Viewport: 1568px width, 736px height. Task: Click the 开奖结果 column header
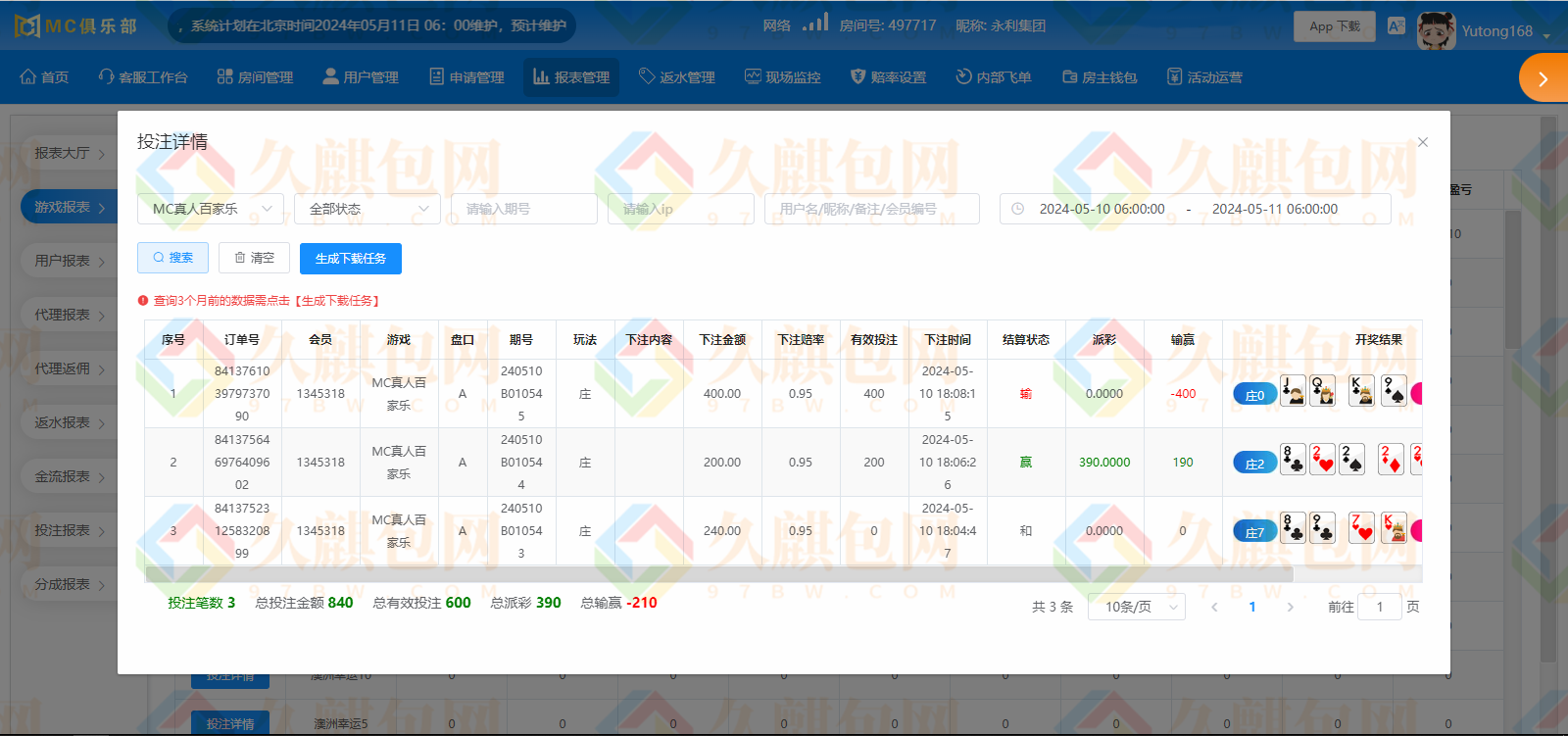pos(1379,340)
